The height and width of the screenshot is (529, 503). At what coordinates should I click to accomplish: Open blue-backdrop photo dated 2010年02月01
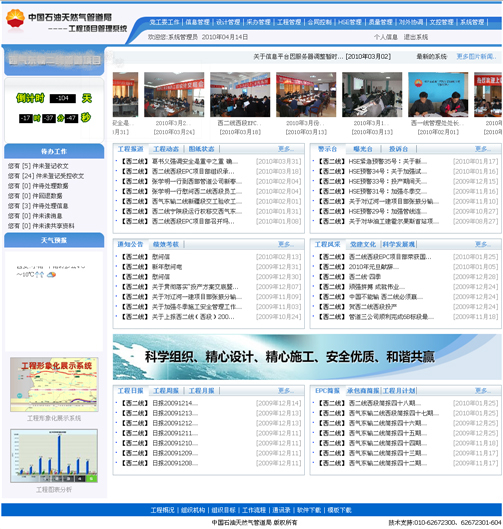(438, 94)
